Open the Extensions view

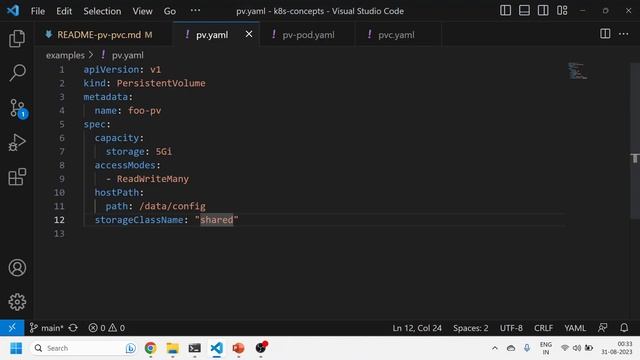[x=17, y=177]
